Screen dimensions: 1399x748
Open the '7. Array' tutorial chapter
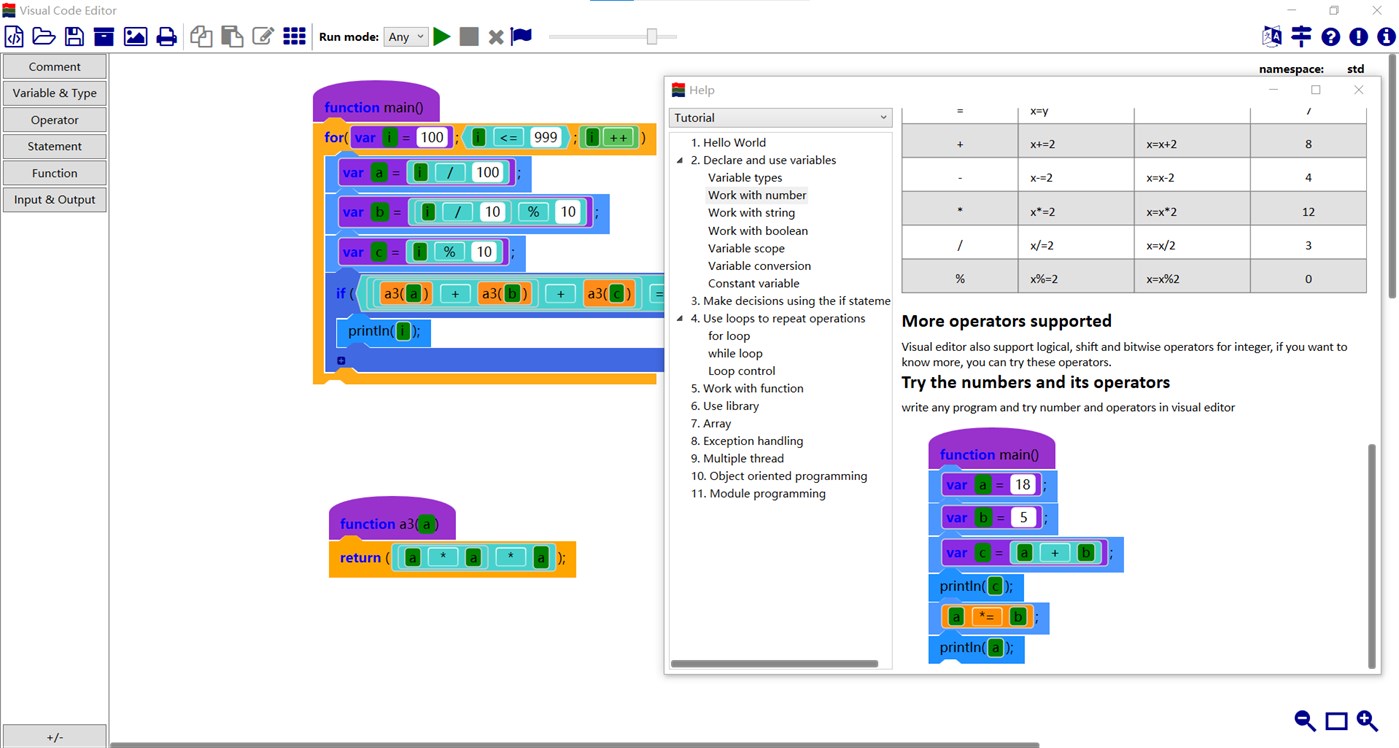[712, 423]
